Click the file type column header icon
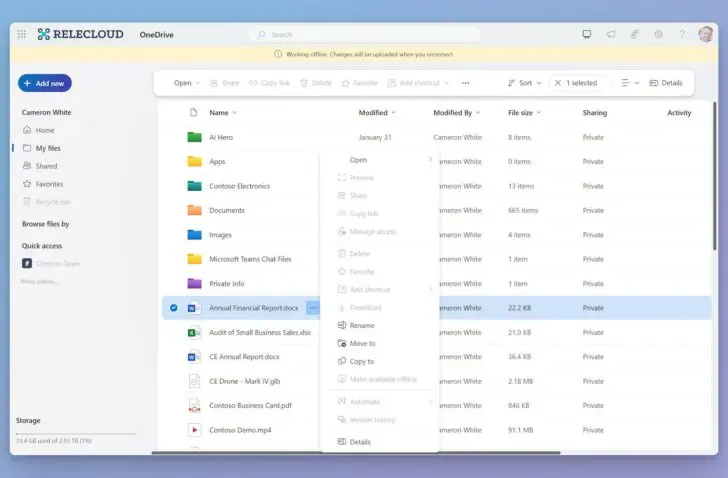Viewport: 728px width, 478px height. click(x=194, y=112)
